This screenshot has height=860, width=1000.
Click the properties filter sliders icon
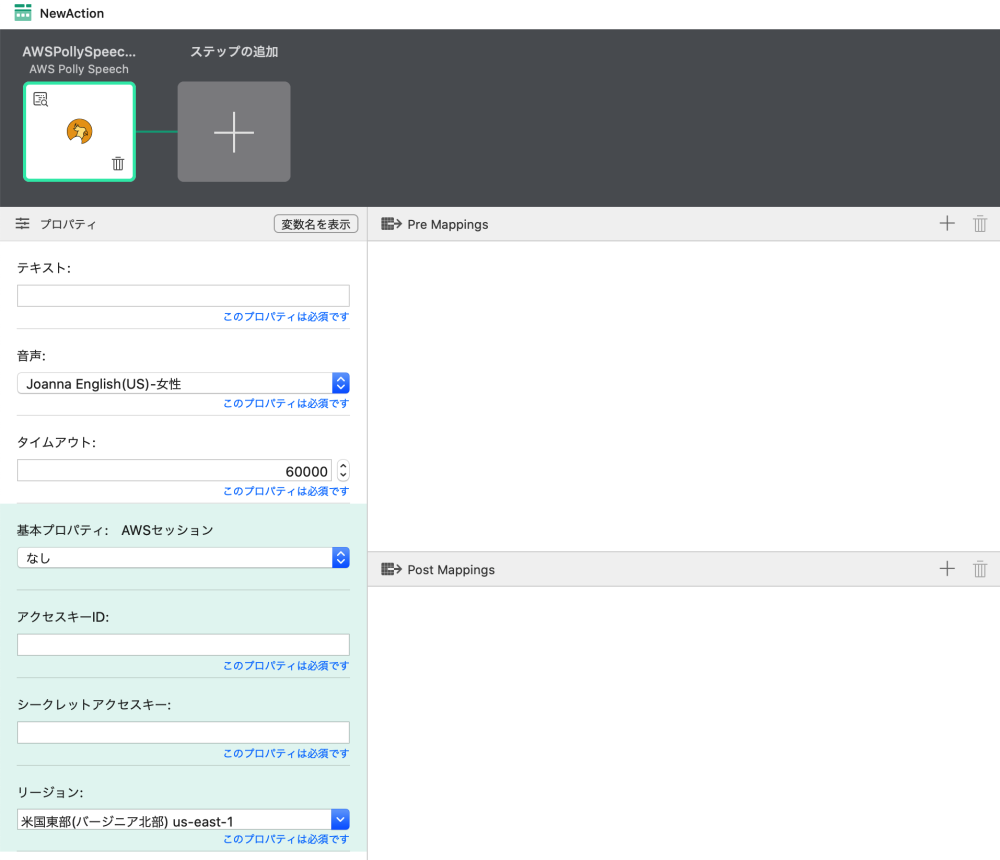coord(22,223)
